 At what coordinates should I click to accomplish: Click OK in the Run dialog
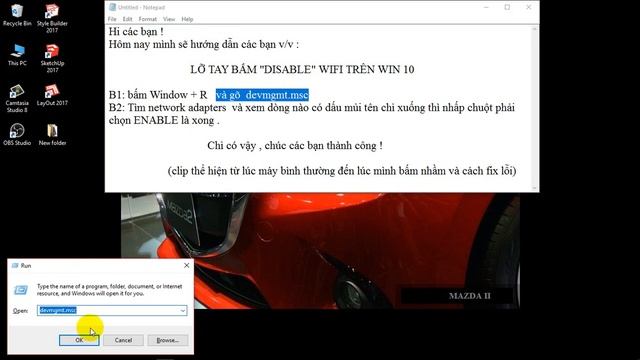[79, 340]
